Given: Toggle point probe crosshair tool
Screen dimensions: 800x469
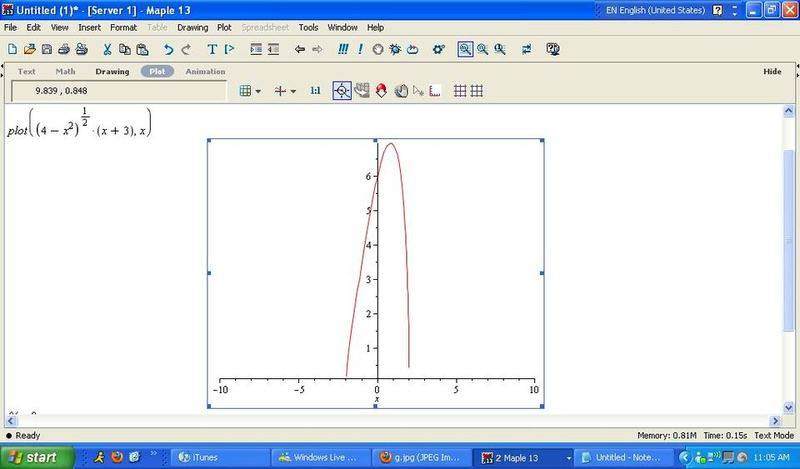Looking at the screenshot, I should (342, 91).
